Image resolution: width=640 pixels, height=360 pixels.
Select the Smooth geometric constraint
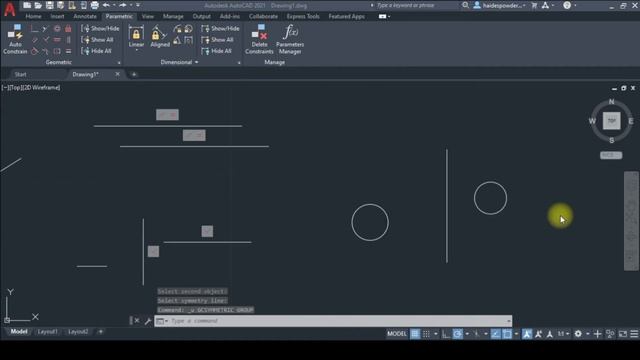tap(45, 51)
